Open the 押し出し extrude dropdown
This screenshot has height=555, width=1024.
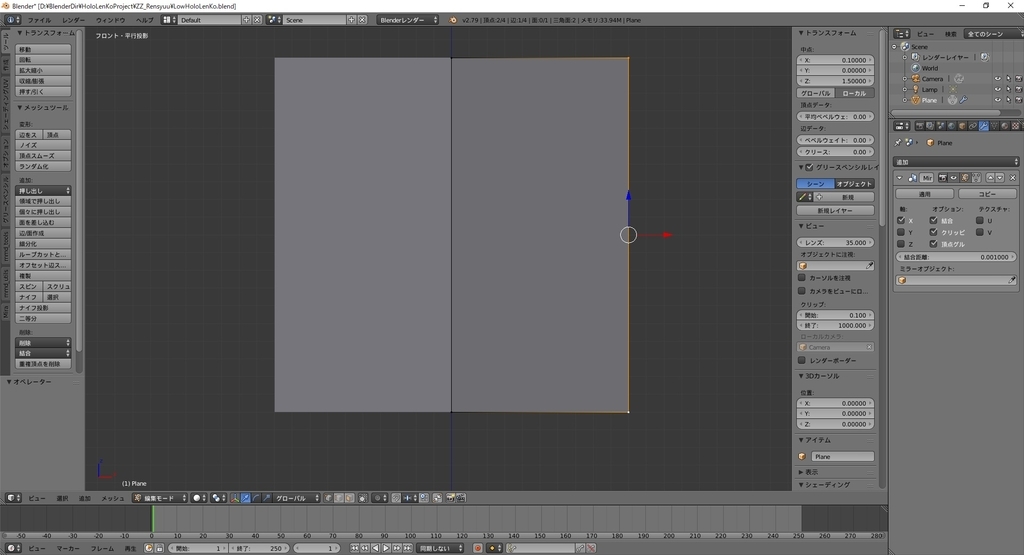43,191
